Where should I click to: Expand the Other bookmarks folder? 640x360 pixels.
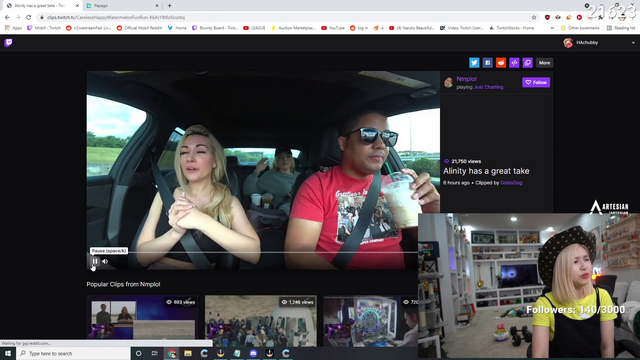click(580, 28)
